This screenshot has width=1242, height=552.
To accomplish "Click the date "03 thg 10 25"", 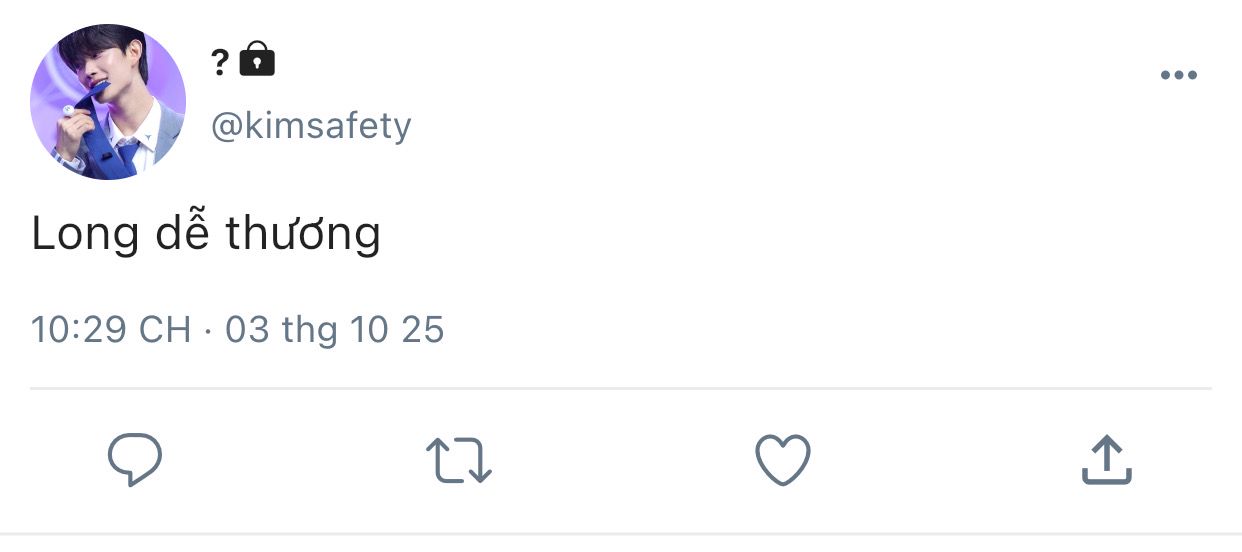I will 334,329.
